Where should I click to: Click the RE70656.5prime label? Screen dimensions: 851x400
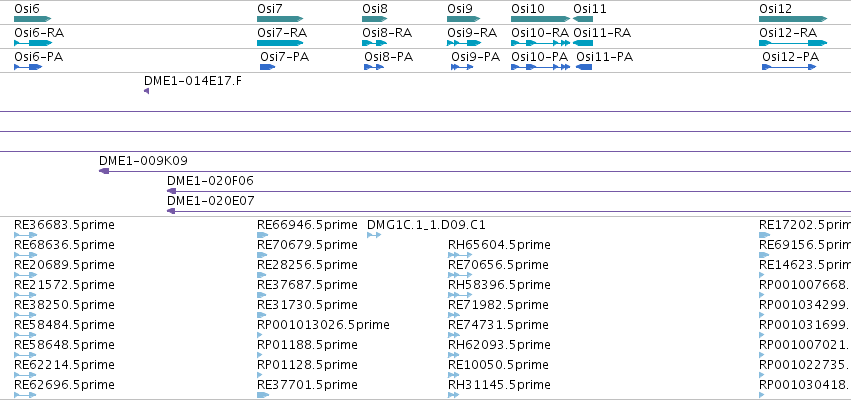pos(498,265)
